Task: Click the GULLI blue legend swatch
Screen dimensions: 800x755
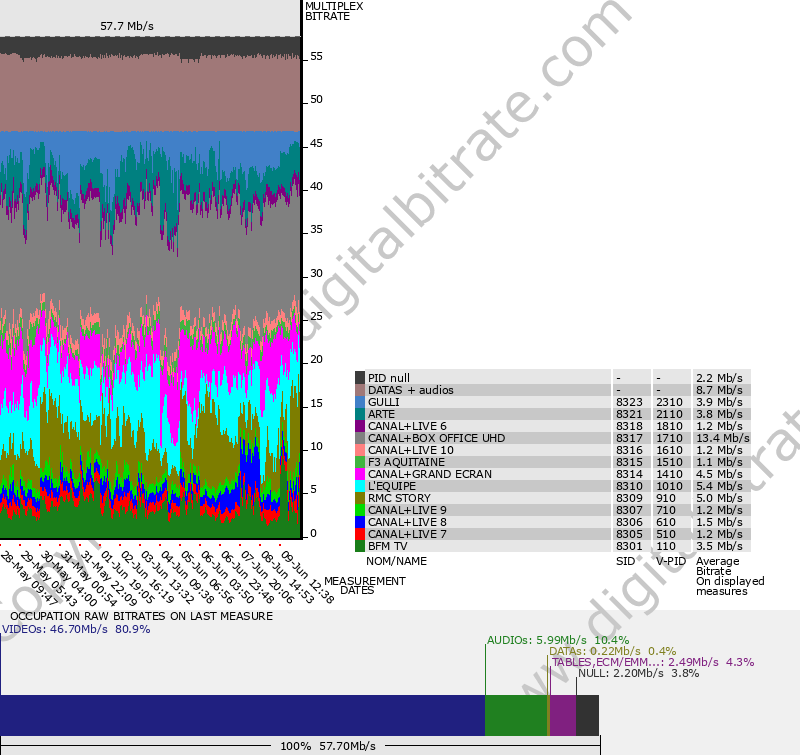Action: point(360,401)
